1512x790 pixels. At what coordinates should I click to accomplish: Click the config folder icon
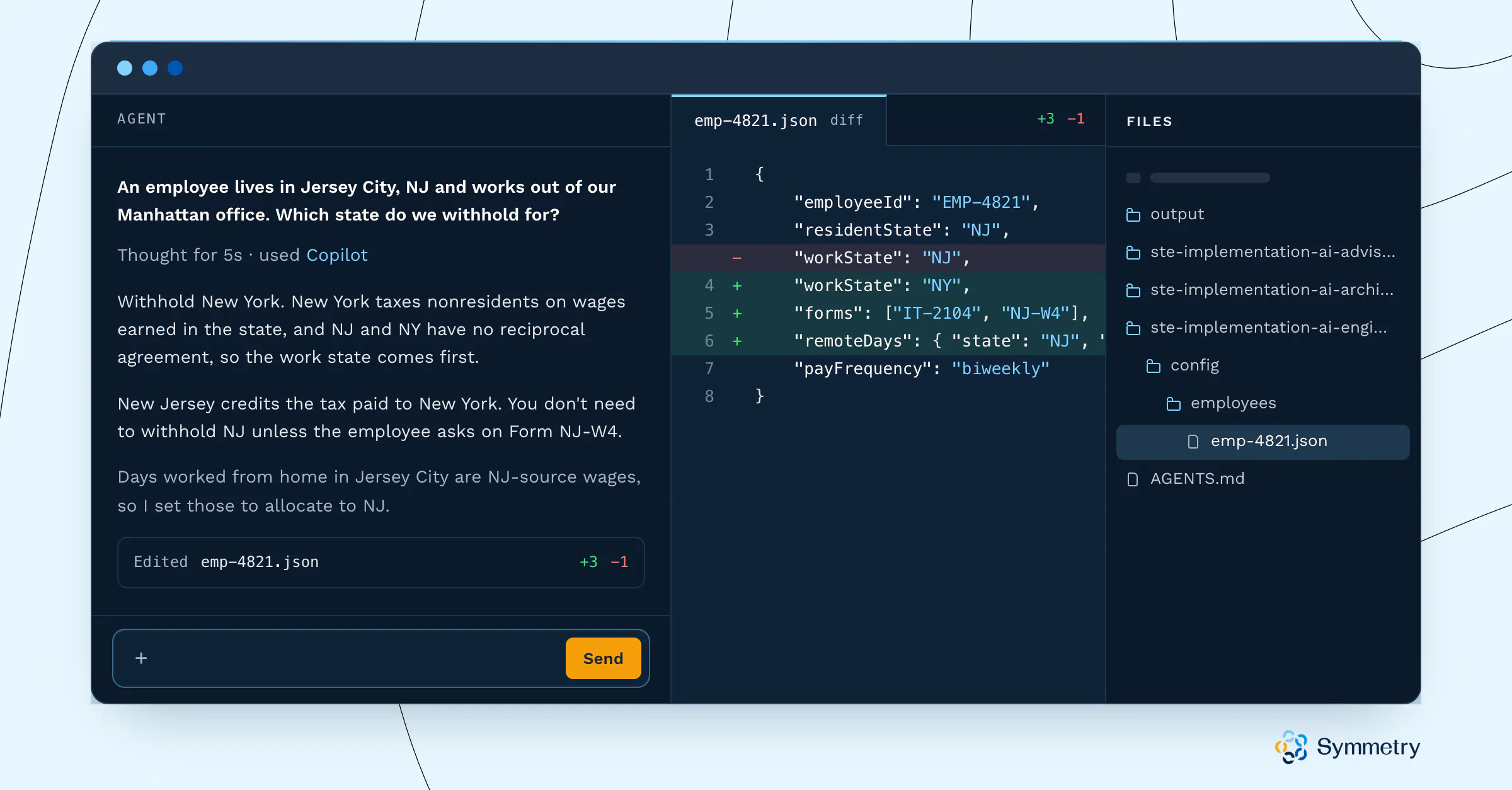[x=1154, y=366]
